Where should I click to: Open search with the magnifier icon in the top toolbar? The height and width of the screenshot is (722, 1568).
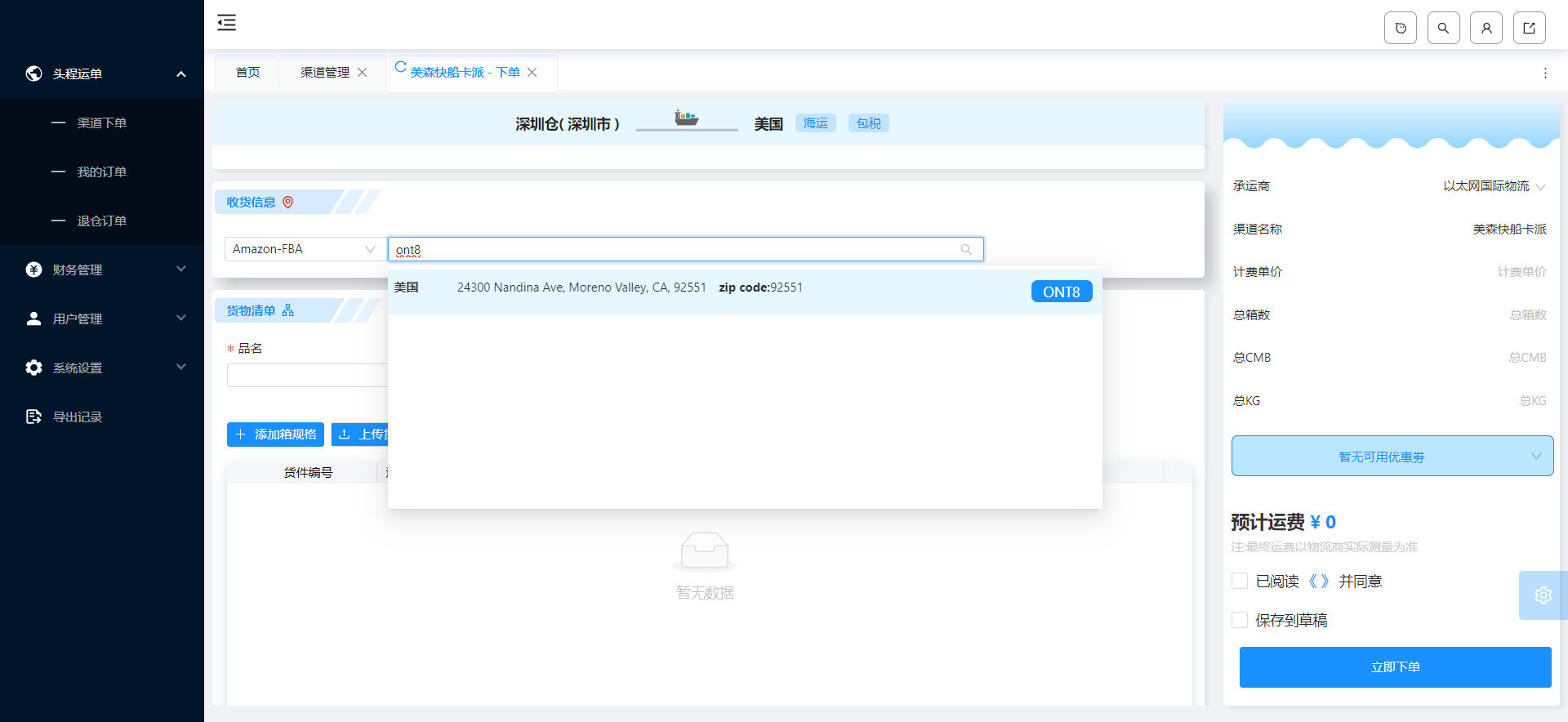pos(1443,28)
